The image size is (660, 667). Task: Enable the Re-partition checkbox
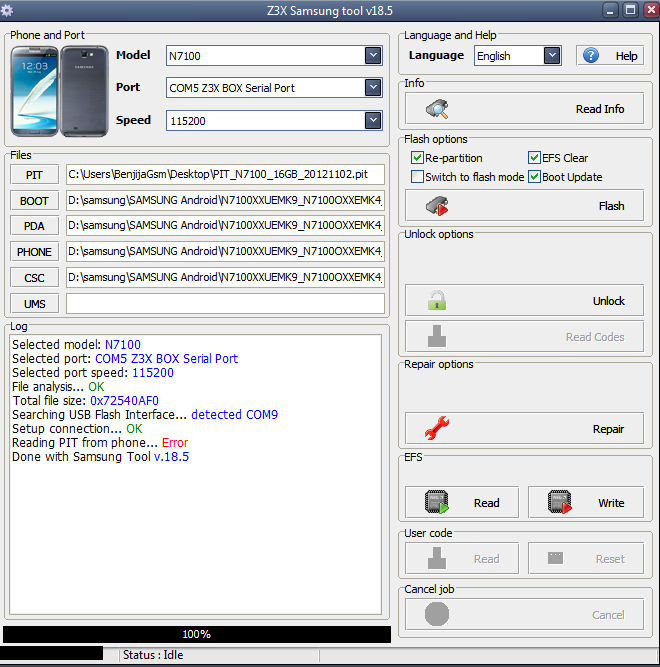coord(417,158)
